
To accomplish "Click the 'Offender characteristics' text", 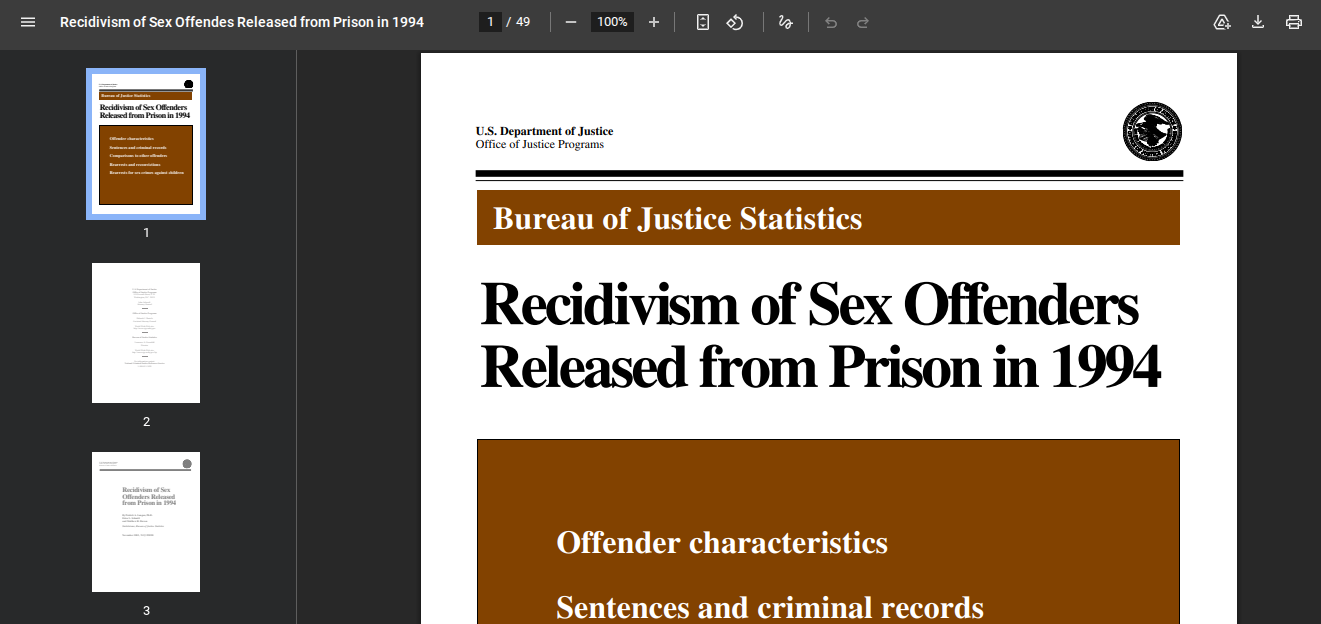I will click(722, 542).
